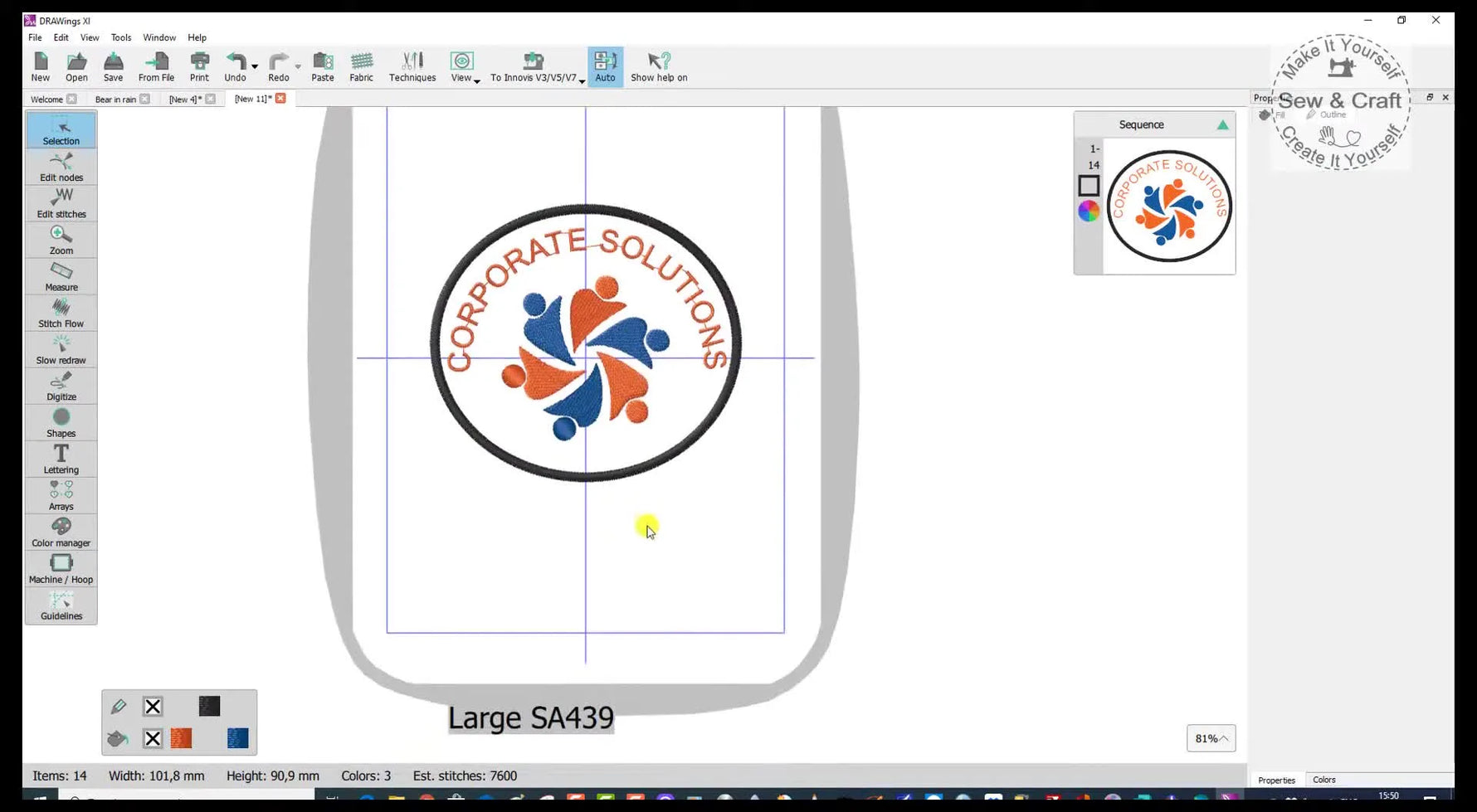Toggle the fill color checkbox

pos(153,738)
